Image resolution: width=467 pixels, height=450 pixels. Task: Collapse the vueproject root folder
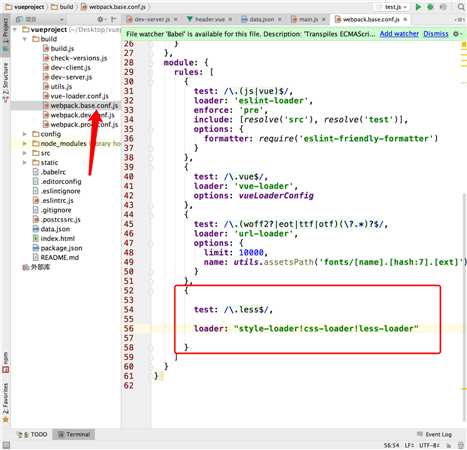(x=15, y=30)
